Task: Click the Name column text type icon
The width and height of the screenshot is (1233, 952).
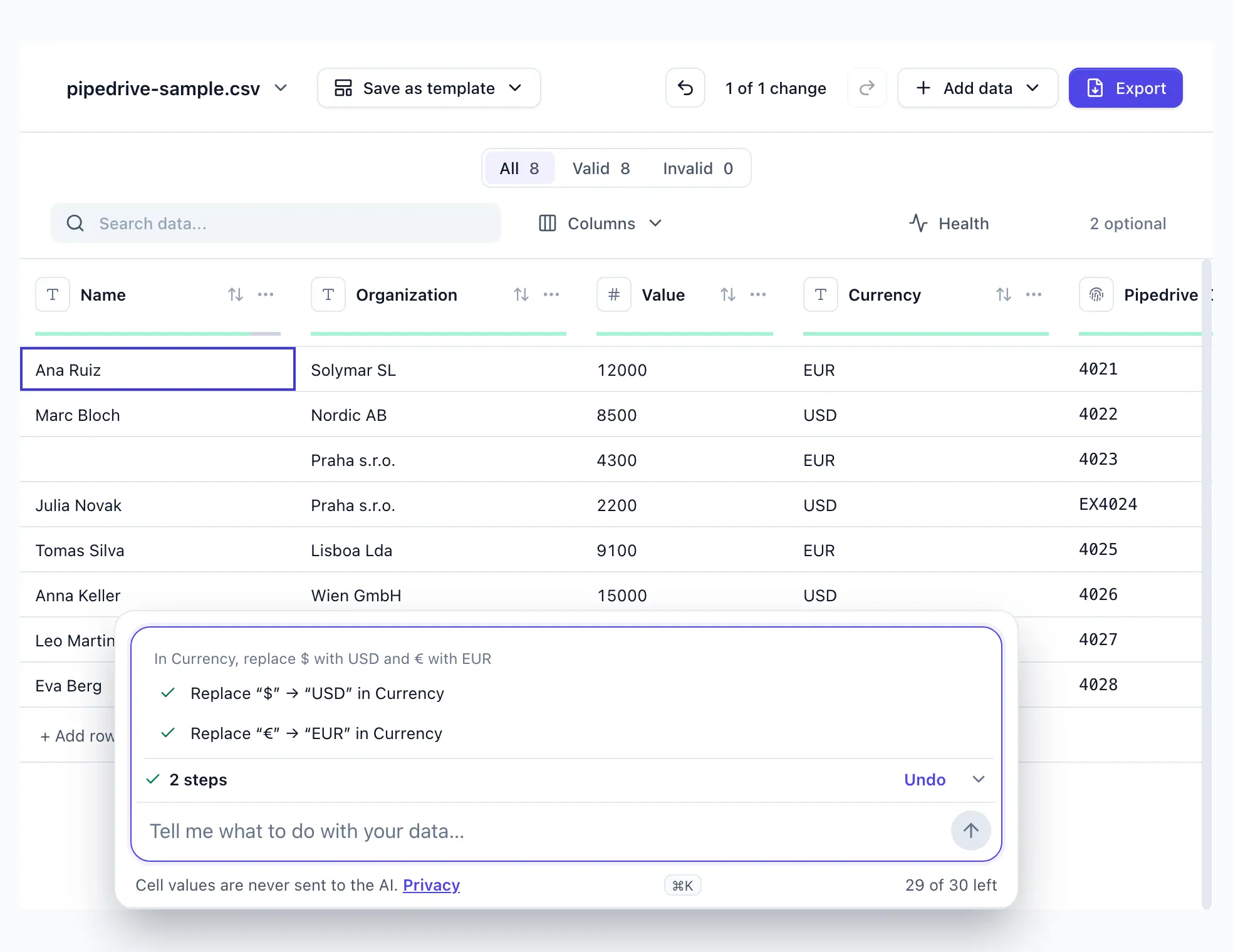Action: pyautogui.click(x=53, y=294)
